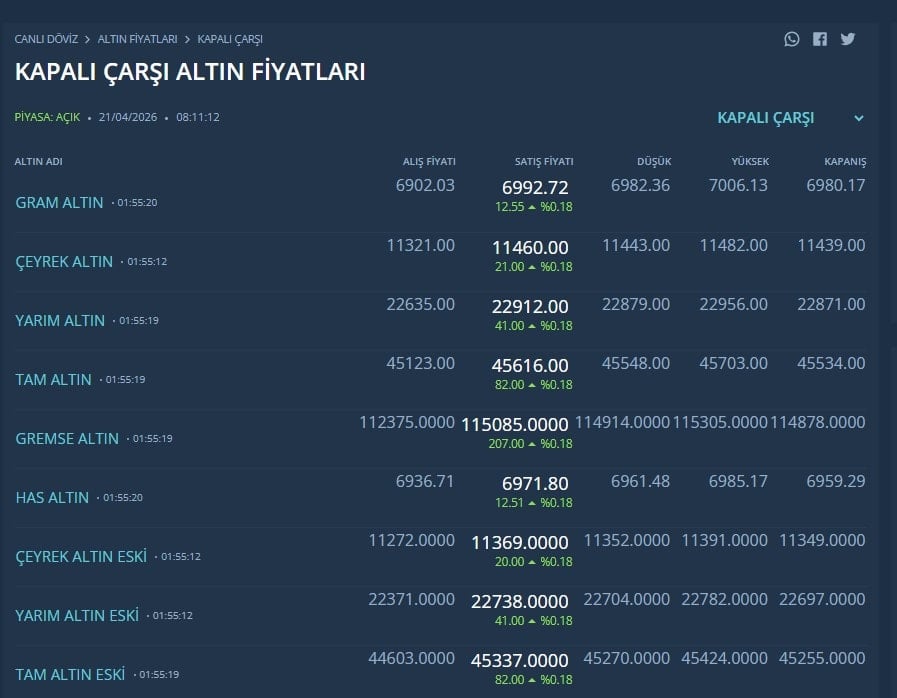The width and height of the screenshot is (897, 698).
Task: Click the HAS ALTIN link
Action: pos(52,497)
